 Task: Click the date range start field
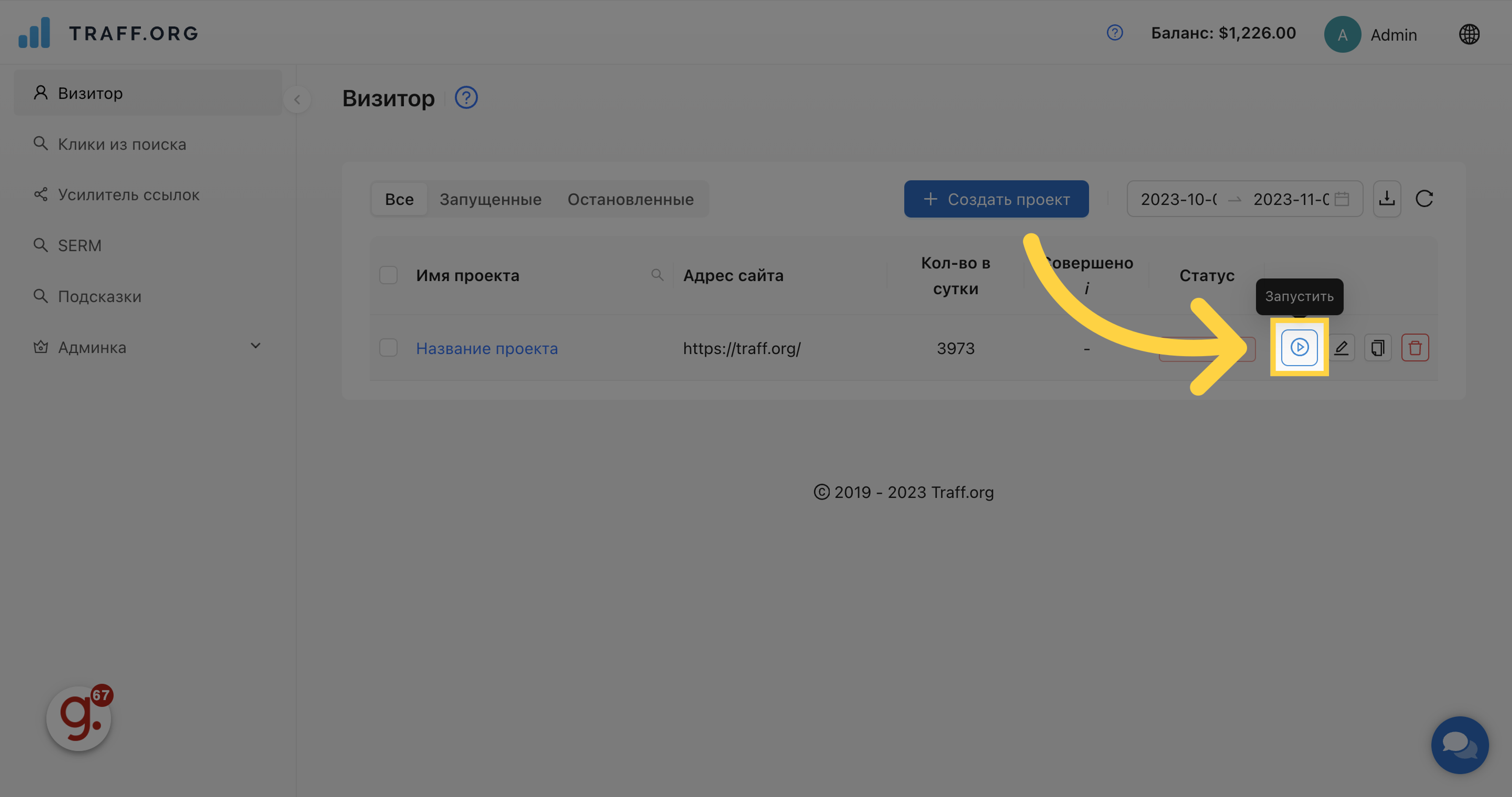[x=1178, y=199]
